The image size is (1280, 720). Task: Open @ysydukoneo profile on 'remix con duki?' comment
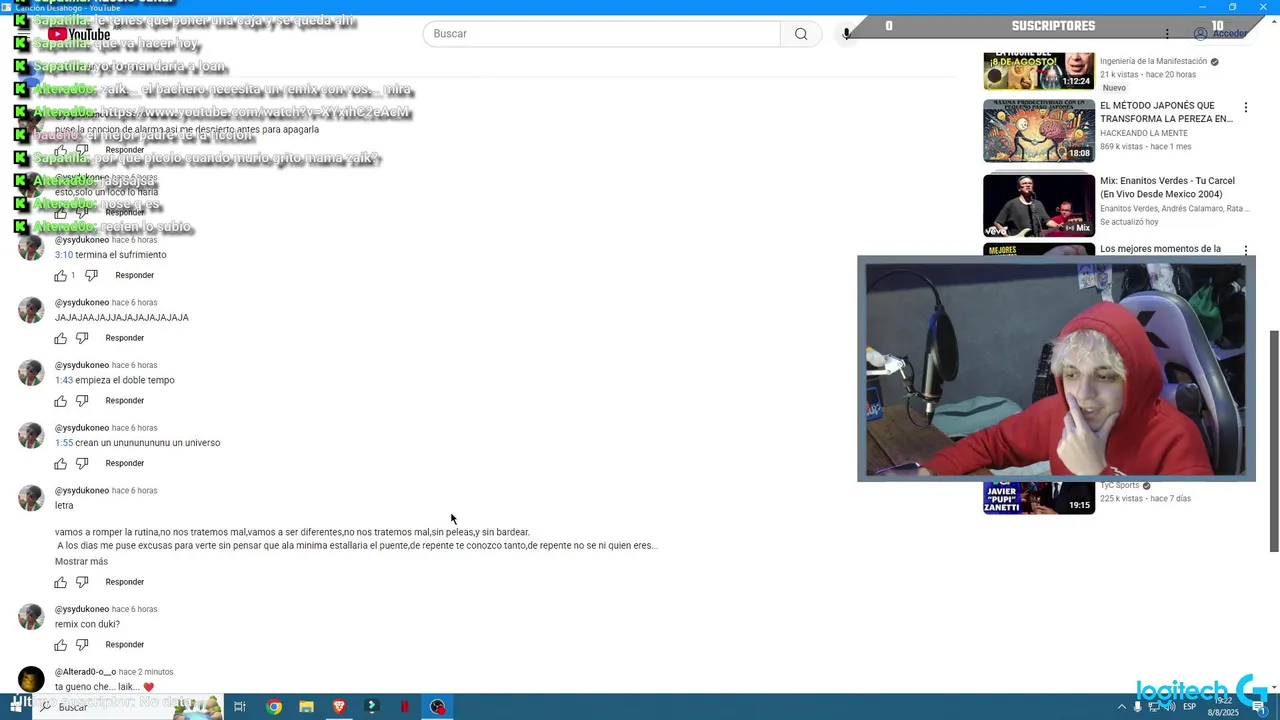(x=82, y=609)
